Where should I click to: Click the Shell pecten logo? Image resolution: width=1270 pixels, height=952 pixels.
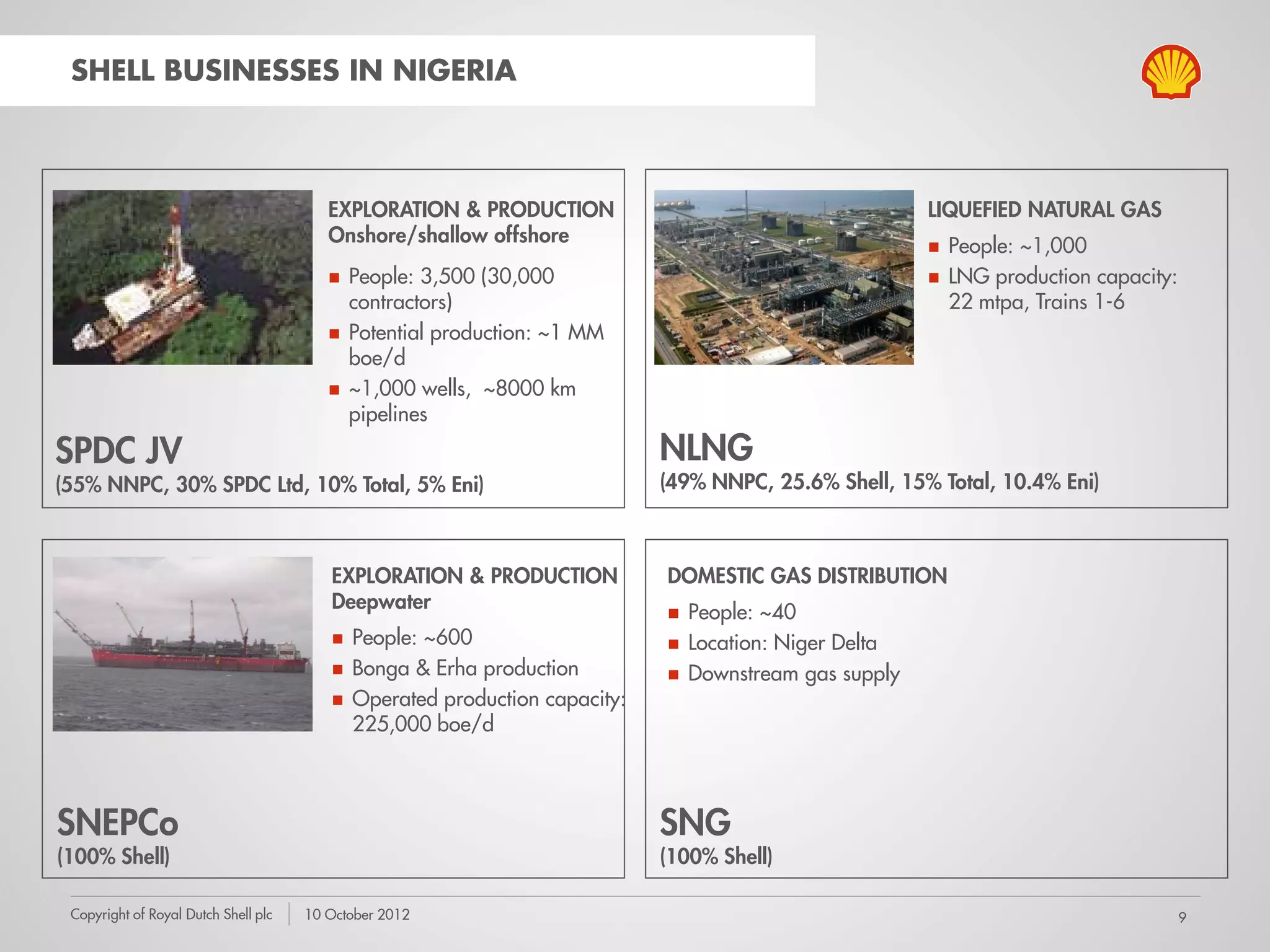[x=1171, y=72]
